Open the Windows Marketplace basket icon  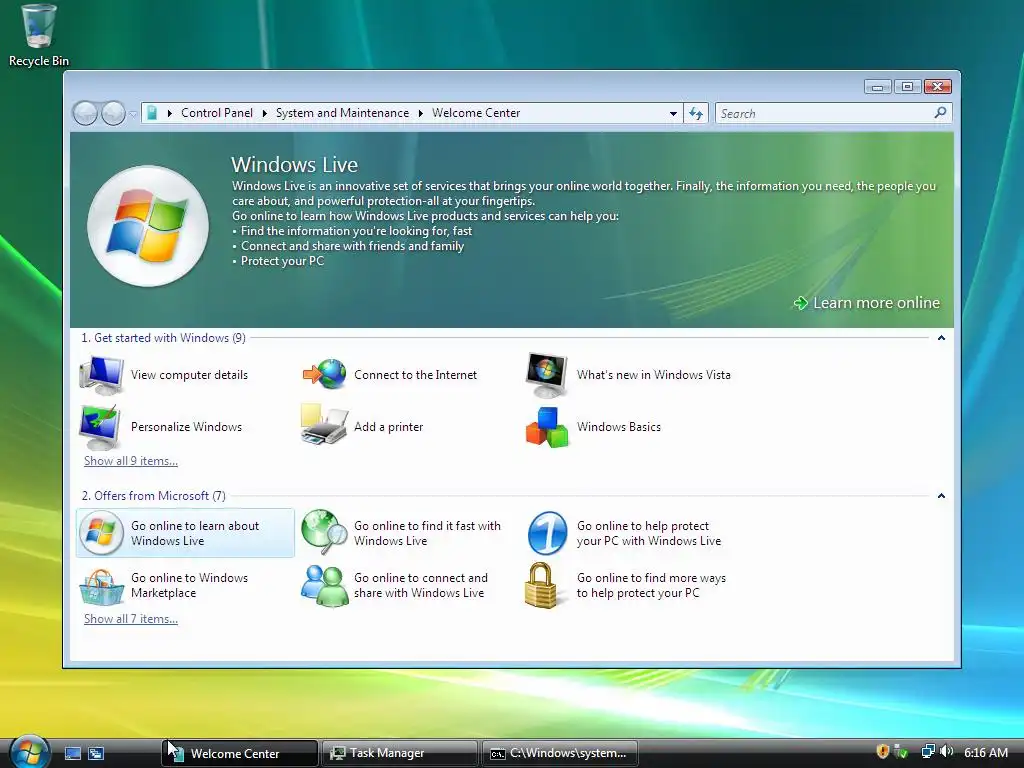(x=101, y=586)
